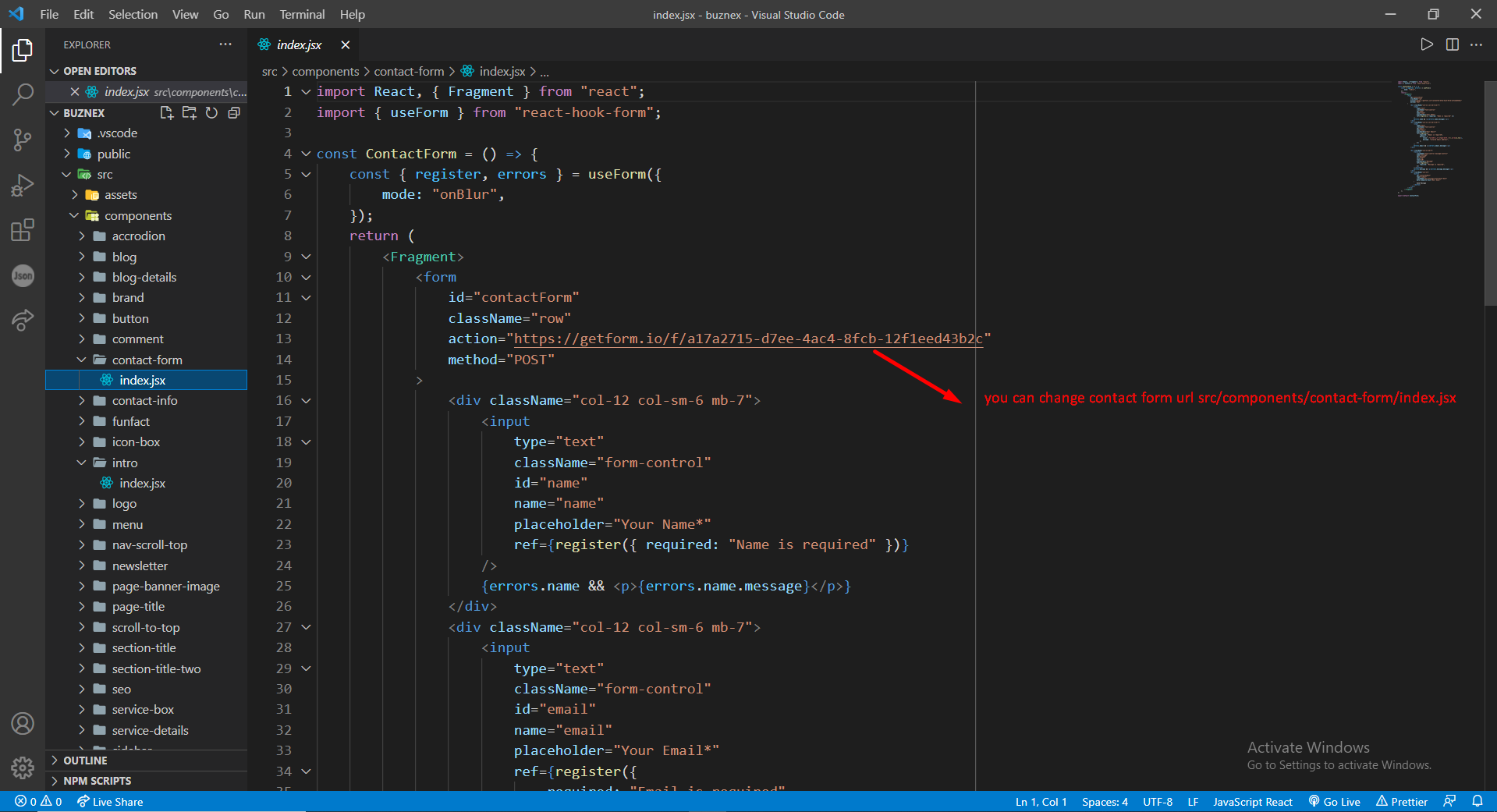The image size is (1497, 812).
Task: Click New File icon in BUZNEX header
Action: tap(166, 113)
